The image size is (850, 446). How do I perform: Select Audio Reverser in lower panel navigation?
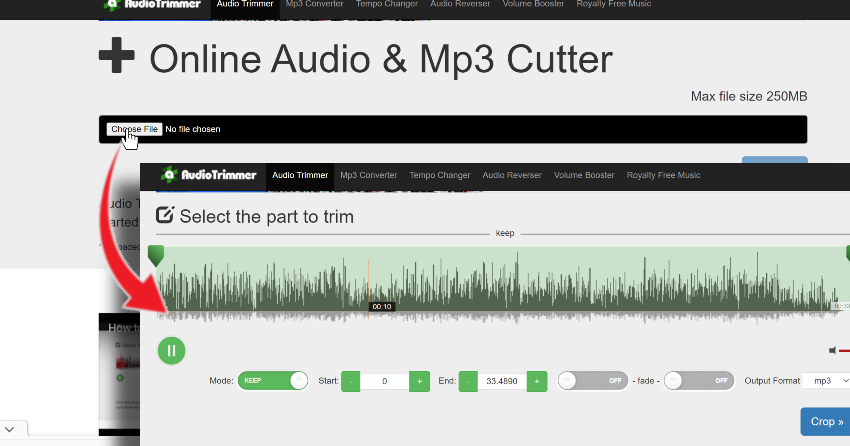click(x=512, y=176)
